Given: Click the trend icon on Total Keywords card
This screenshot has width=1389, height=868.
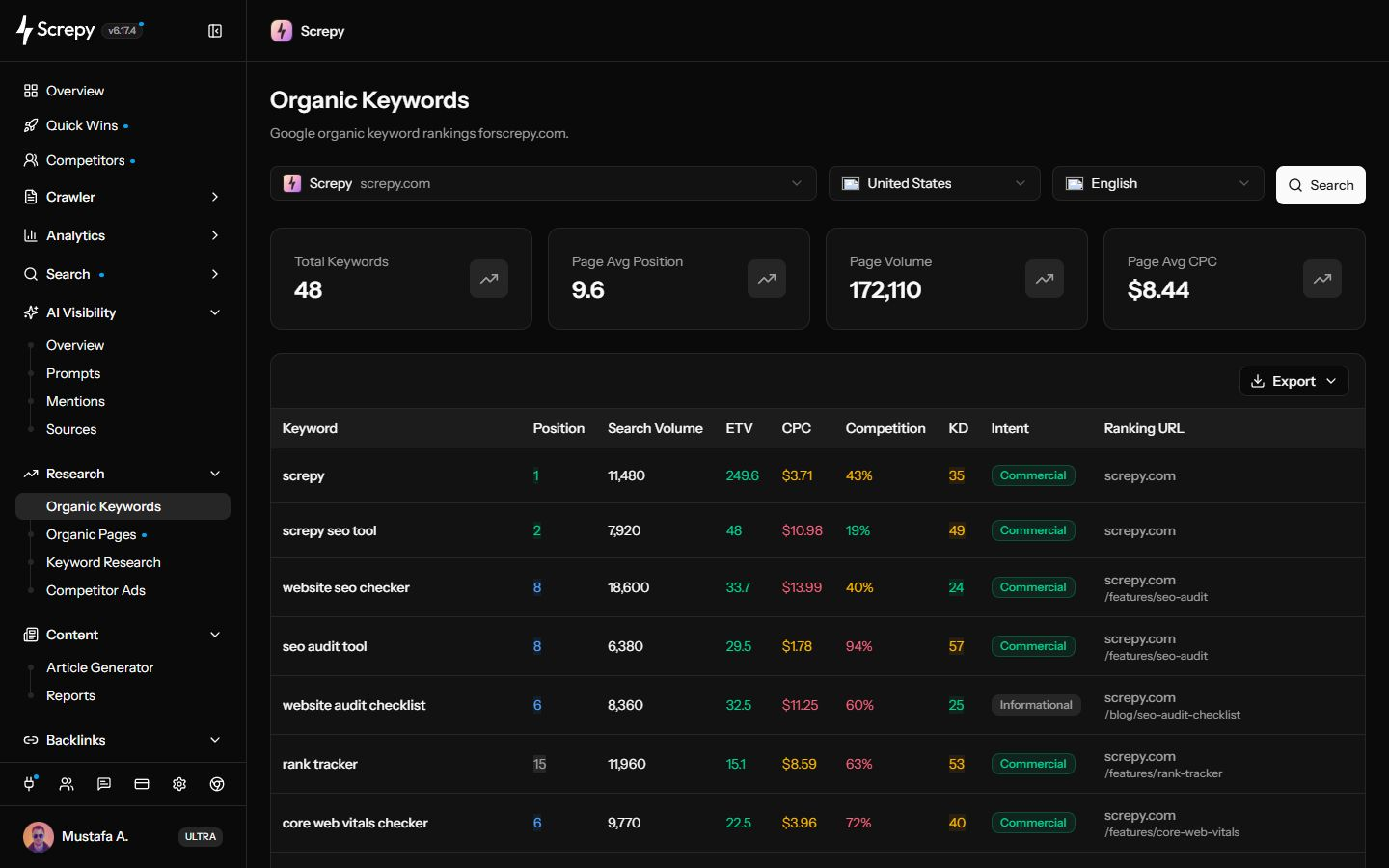Looking at the screenshot, I should point(489,279).
